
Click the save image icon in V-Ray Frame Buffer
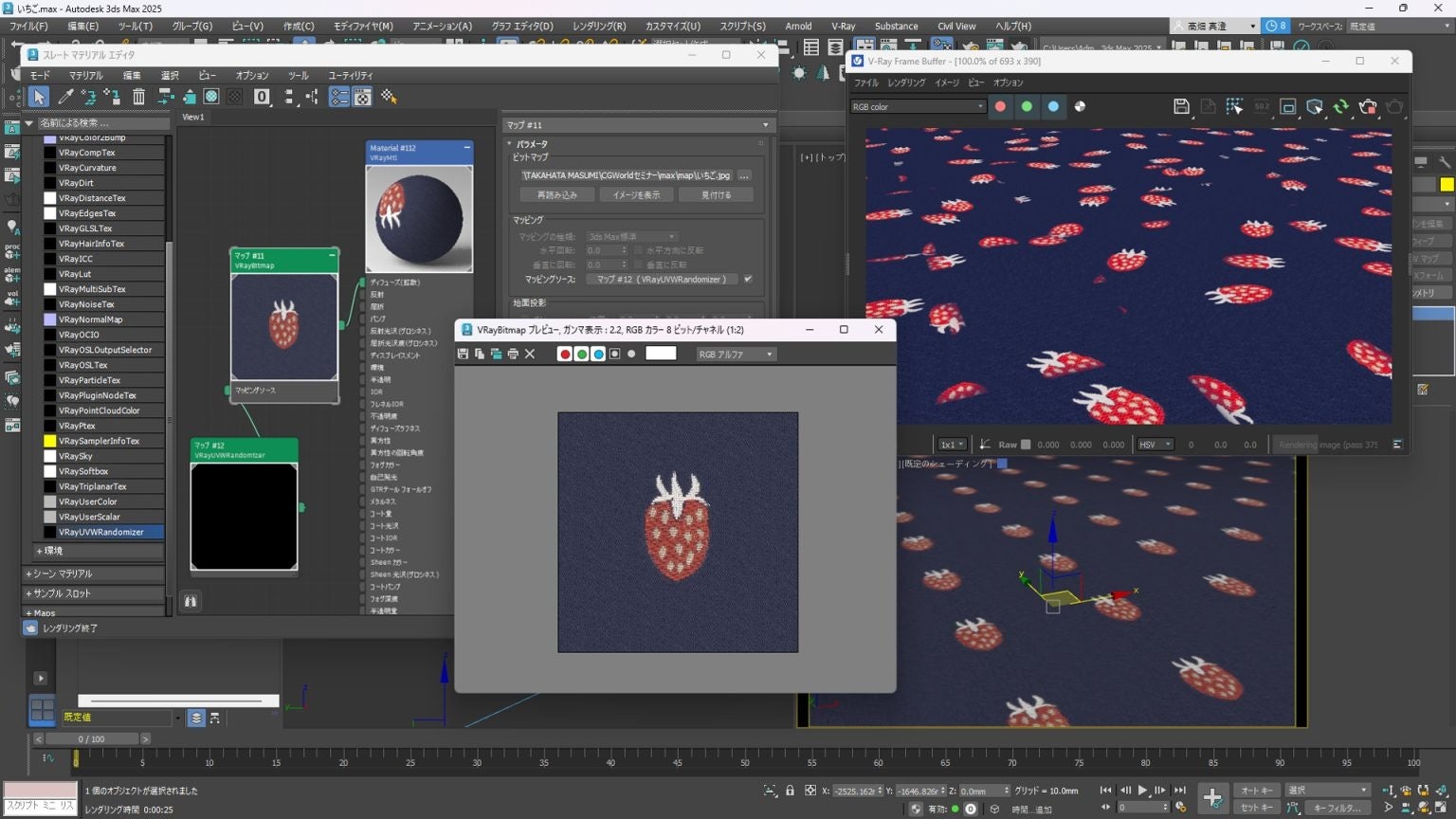tap(1181, 107)
